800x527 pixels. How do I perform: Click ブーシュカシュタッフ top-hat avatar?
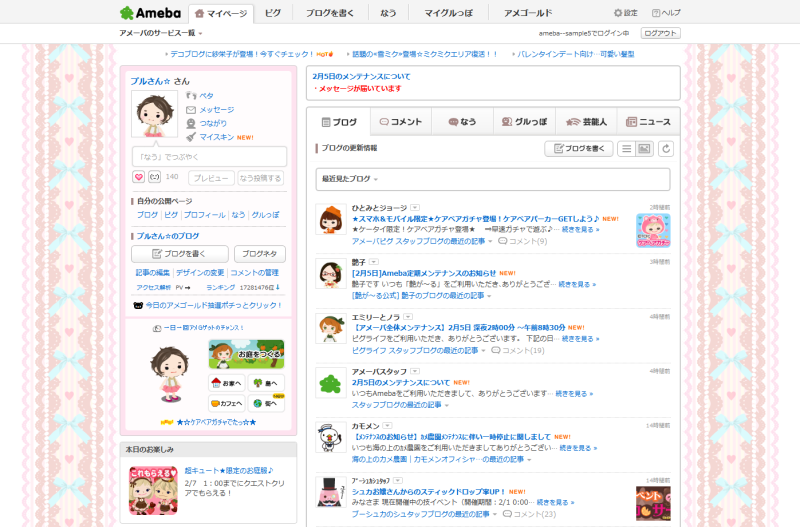click(x=331, y=492)
